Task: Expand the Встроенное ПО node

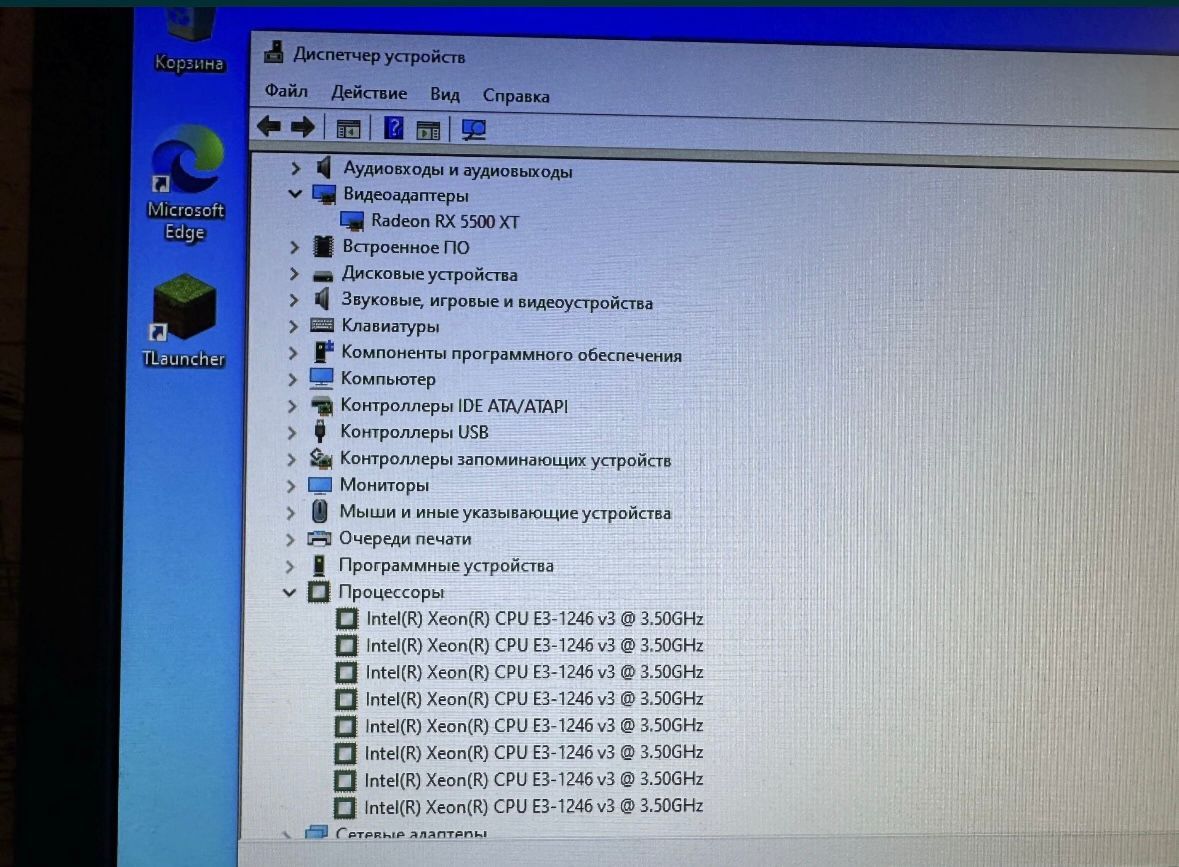Action: coord(294,247)
